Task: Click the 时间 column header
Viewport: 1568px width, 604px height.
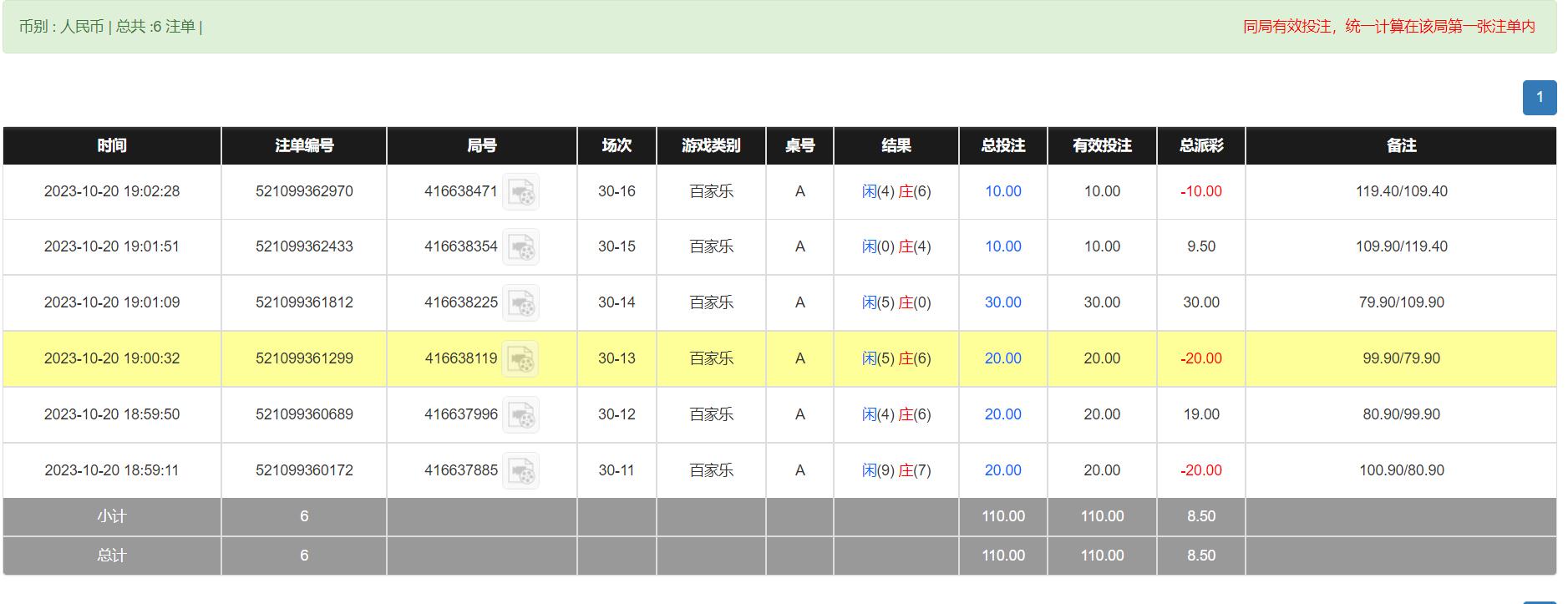Action: (112, 145)
